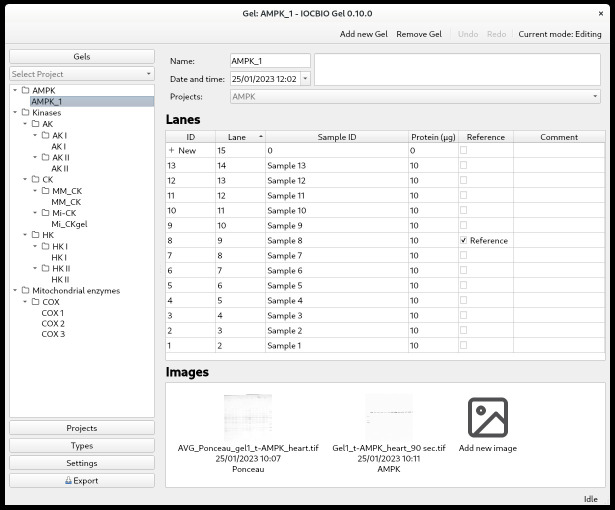
Task: Click Undo in the toolbar
Action: (468, 34)
